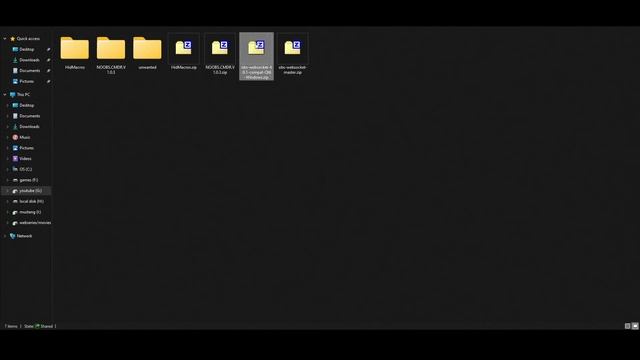Click the pin icon beside Quick access Downloads
The height and width of the screenshot is (360, 640).
pos(49,60)
